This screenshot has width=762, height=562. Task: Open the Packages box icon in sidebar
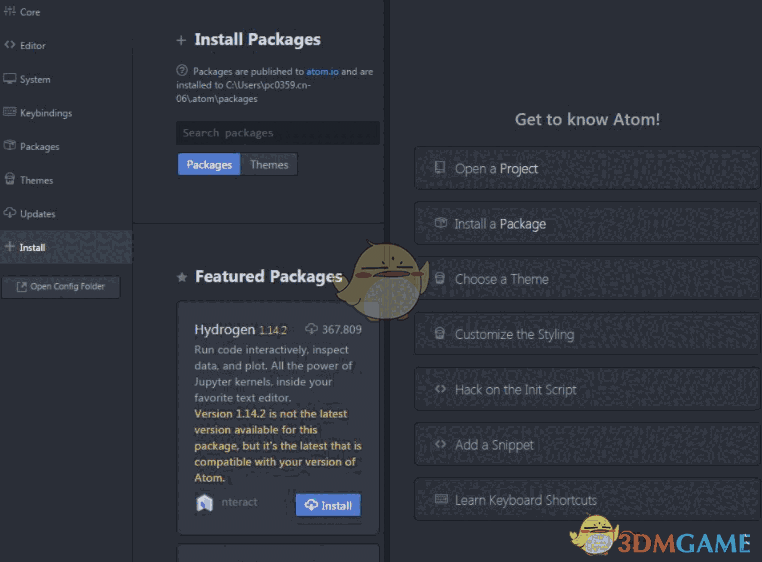(x=9, y=145)
